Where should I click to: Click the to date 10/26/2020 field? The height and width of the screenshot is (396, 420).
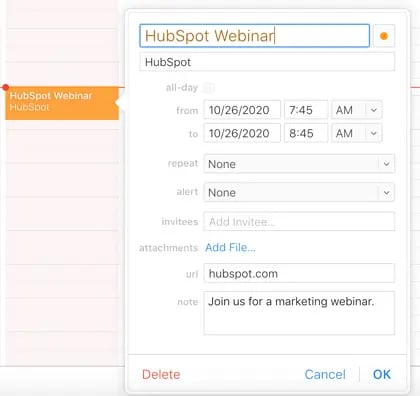tap(242, 133)
